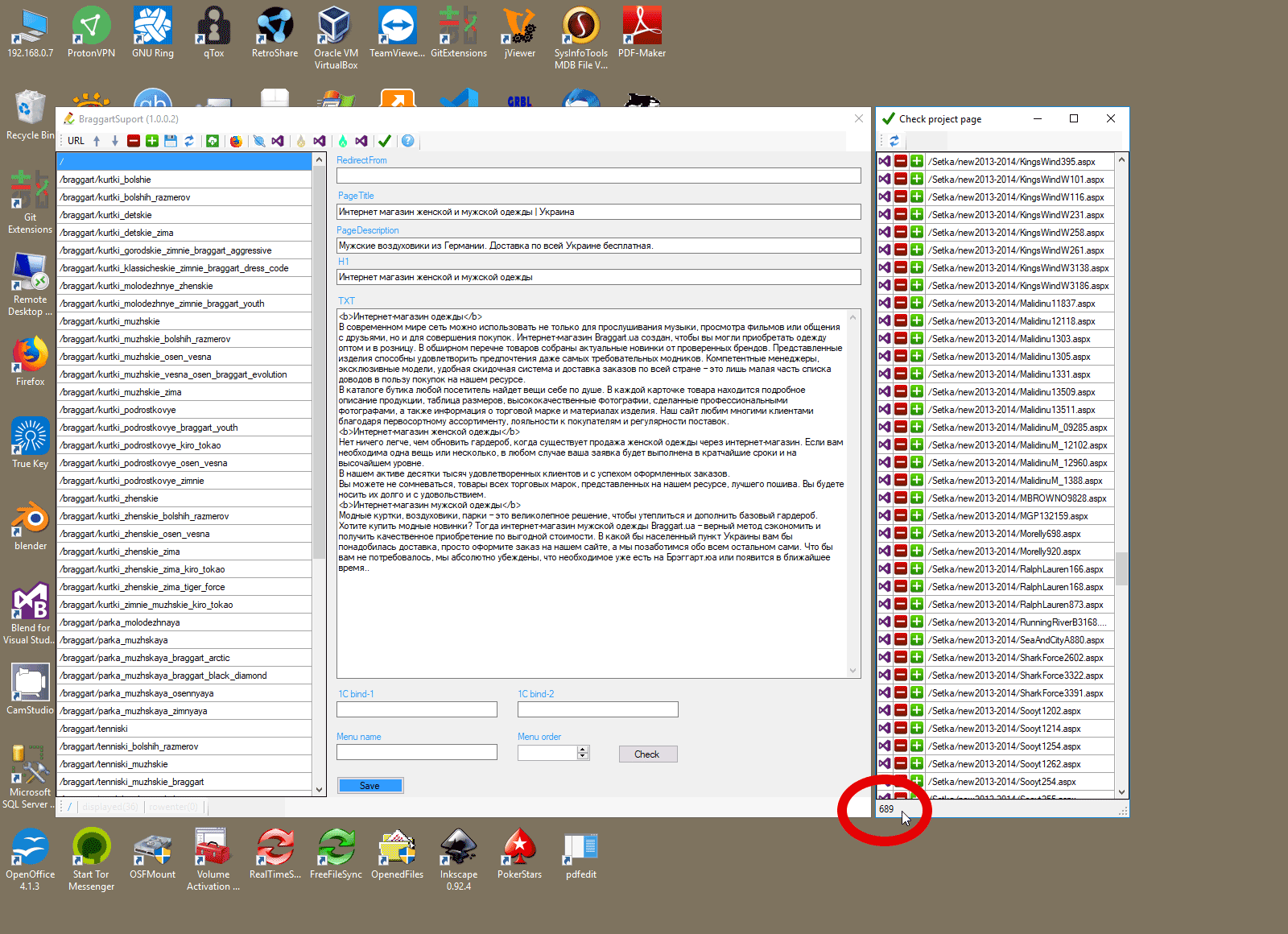Select the Inkscape 0.92.4 desktop icon
This screenshot has width=1288, height=934.
459,859
